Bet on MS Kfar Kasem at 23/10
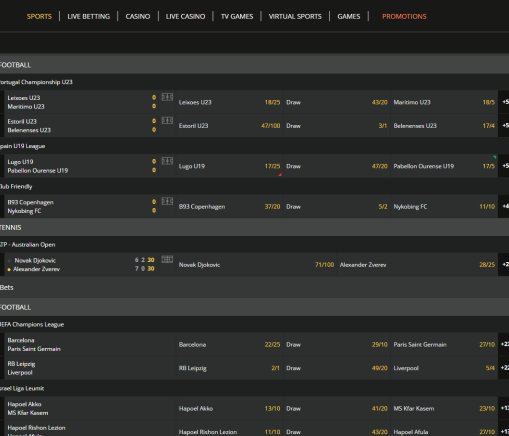This screenshot has height=436, width=509. coord(444,408)
